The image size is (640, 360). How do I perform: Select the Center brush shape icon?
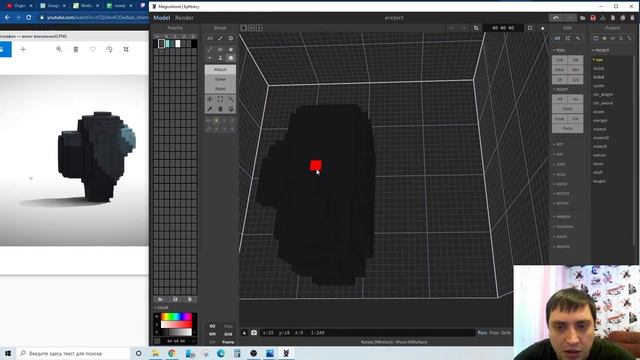point(220,49)
